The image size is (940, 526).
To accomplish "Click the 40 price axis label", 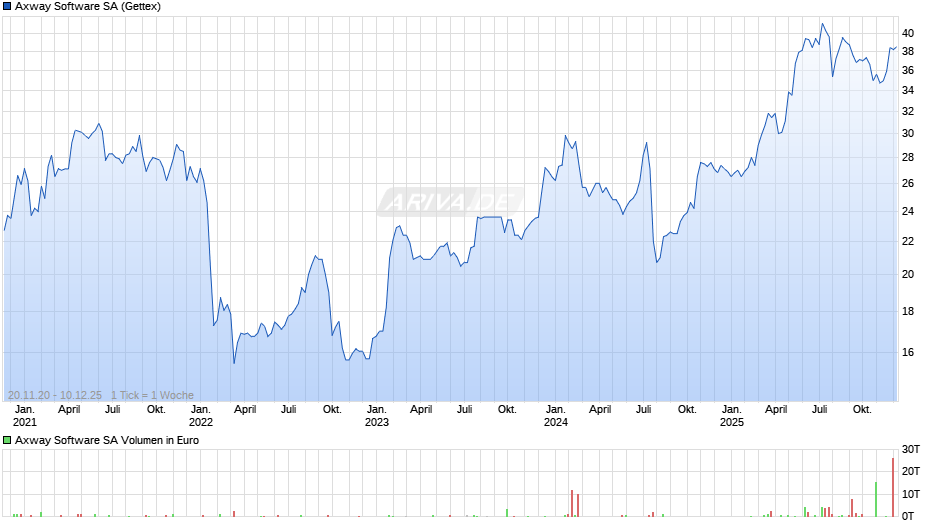I will point(908,34).
